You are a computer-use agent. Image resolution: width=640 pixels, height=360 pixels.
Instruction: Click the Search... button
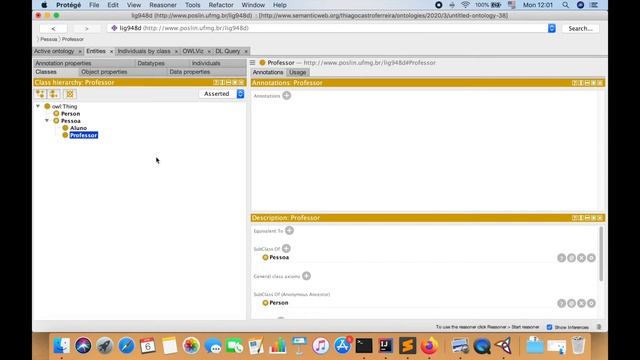point(580,29)
